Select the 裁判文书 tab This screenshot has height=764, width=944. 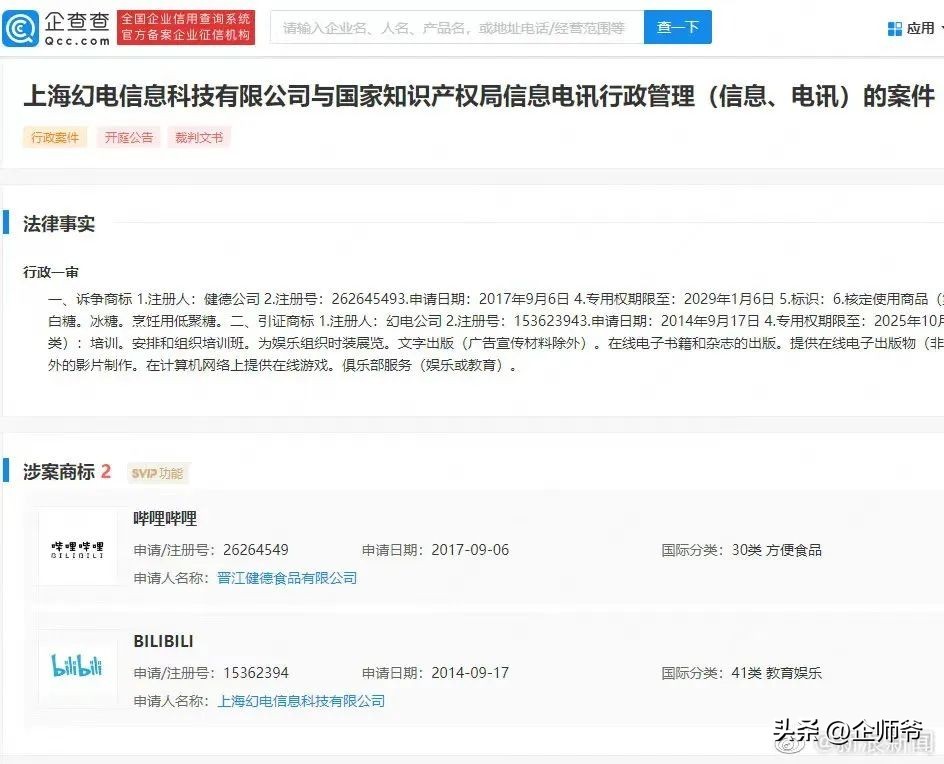[x=198, y=138]
